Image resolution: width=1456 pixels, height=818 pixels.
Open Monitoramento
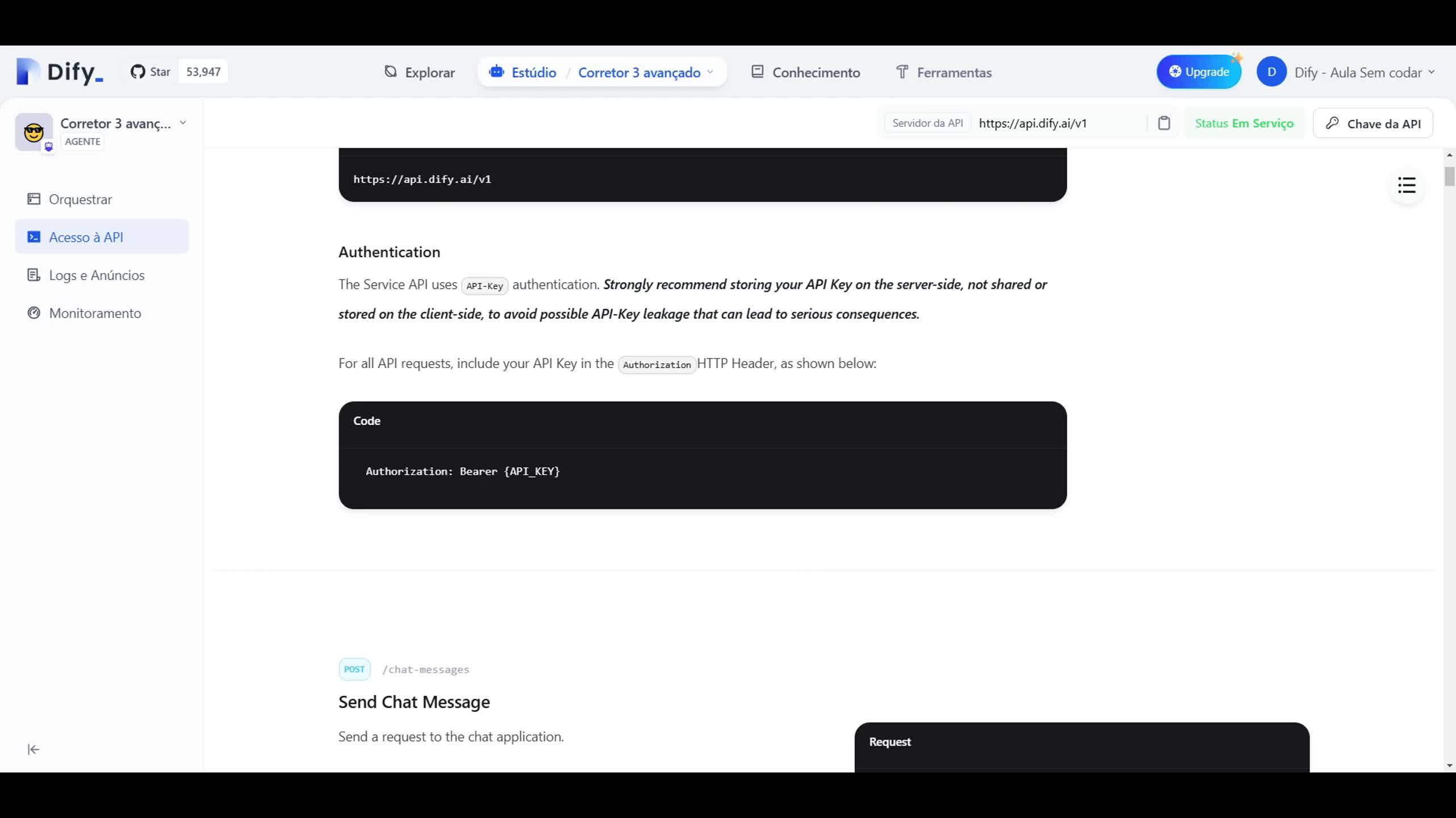coord(94,313)
